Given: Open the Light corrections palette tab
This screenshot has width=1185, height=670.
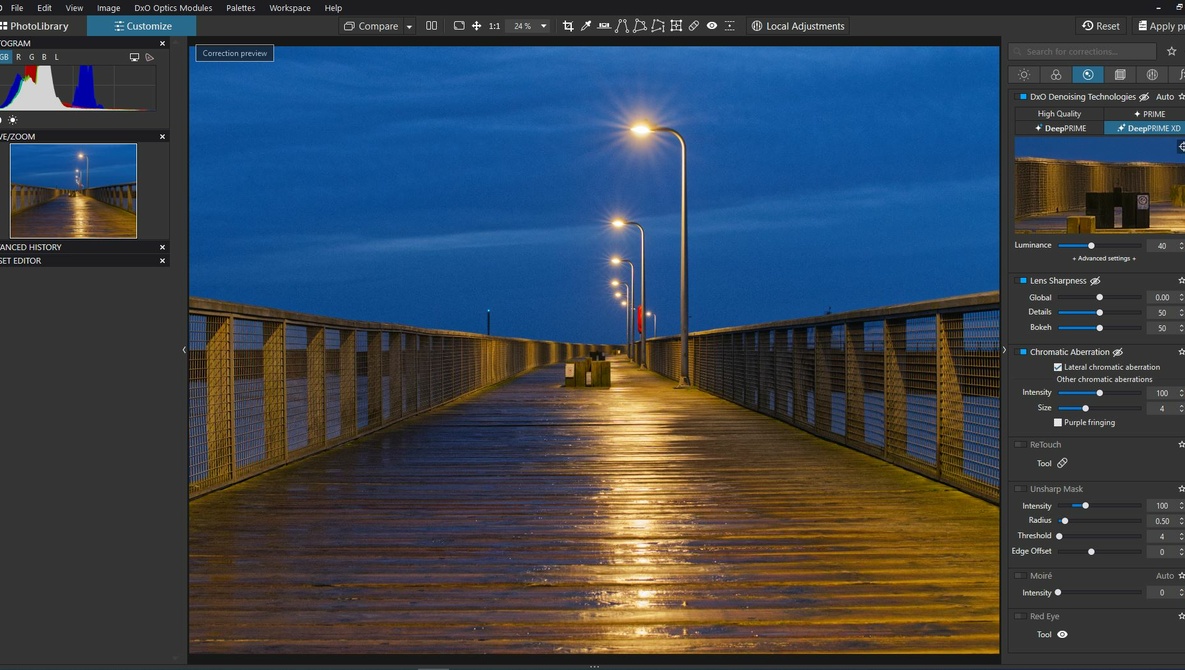Looking at the screenshot, I should [x=1024, y=75].
